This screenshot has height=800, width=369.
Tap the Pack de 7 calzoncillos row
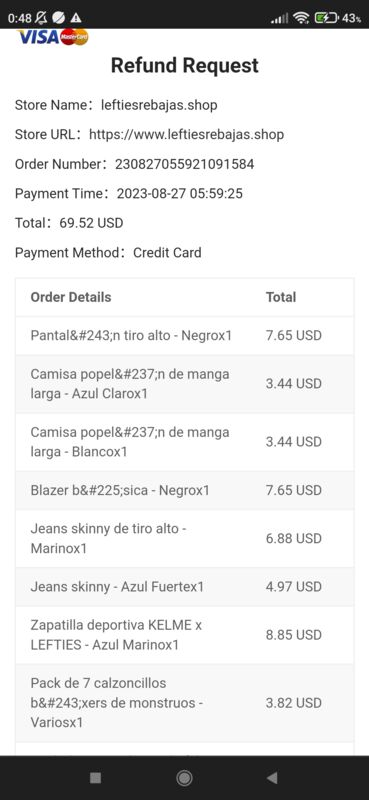click(x=184, y=703)
